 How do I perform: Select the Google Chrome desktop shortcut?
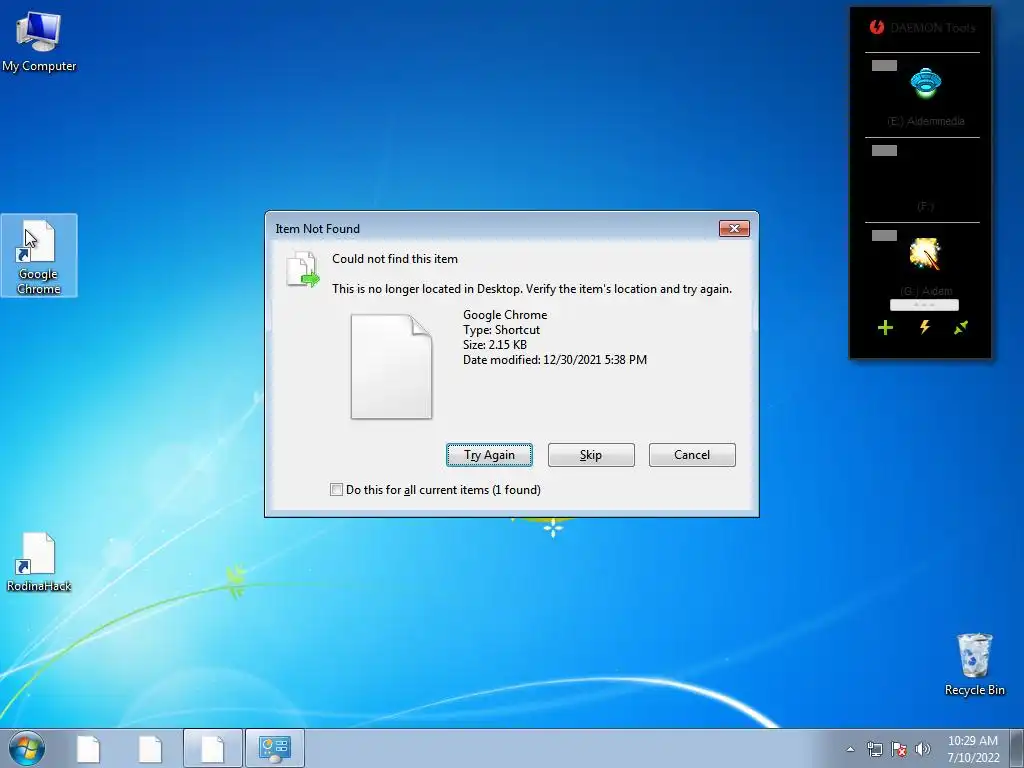(39, 255)
